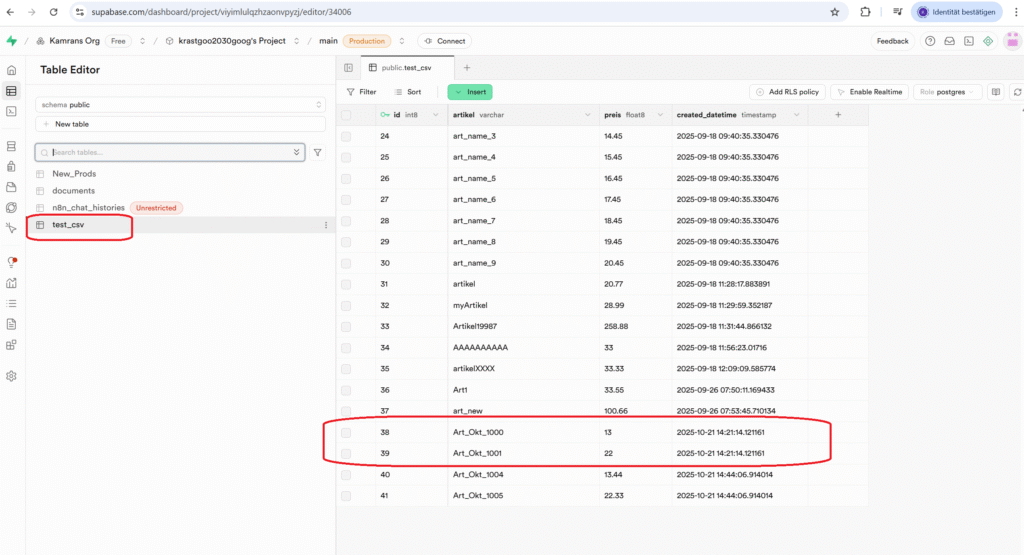Select checkbox for row Art_Okt_1000
Screen dimensions: 1024x555
[x=346, y=432]
